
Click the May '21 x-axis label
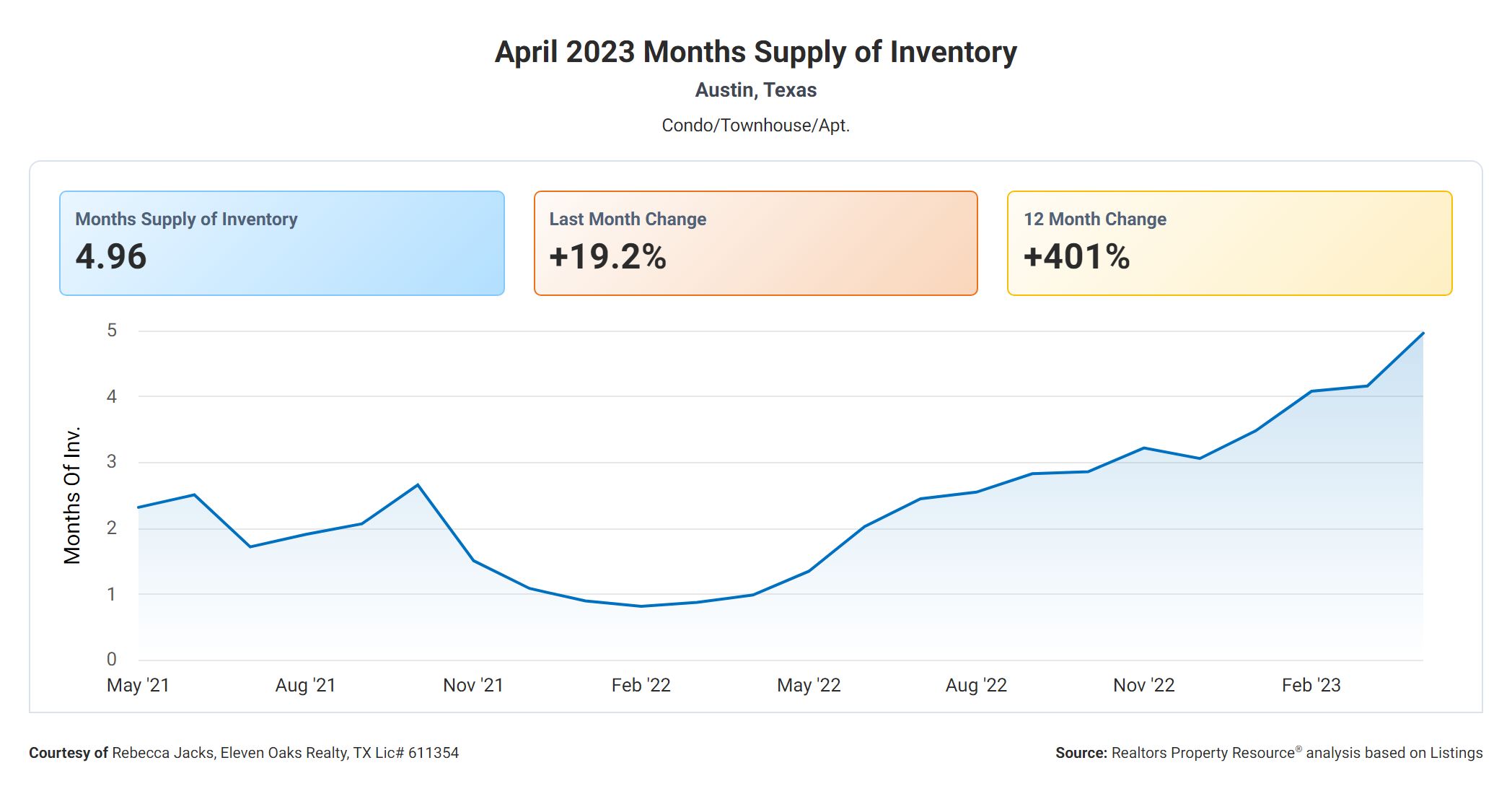click(138, 685)
